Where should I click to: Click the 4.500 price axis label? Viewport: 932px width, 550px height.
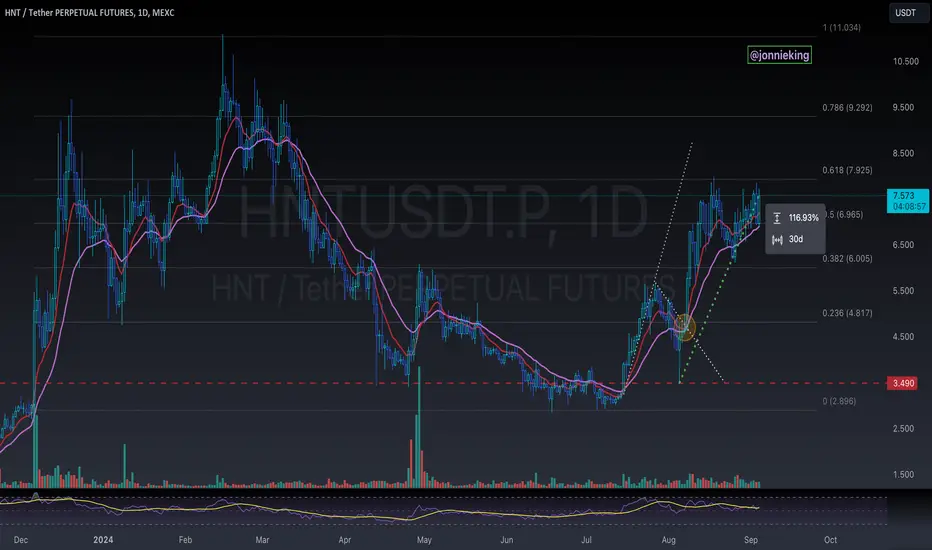903,337
